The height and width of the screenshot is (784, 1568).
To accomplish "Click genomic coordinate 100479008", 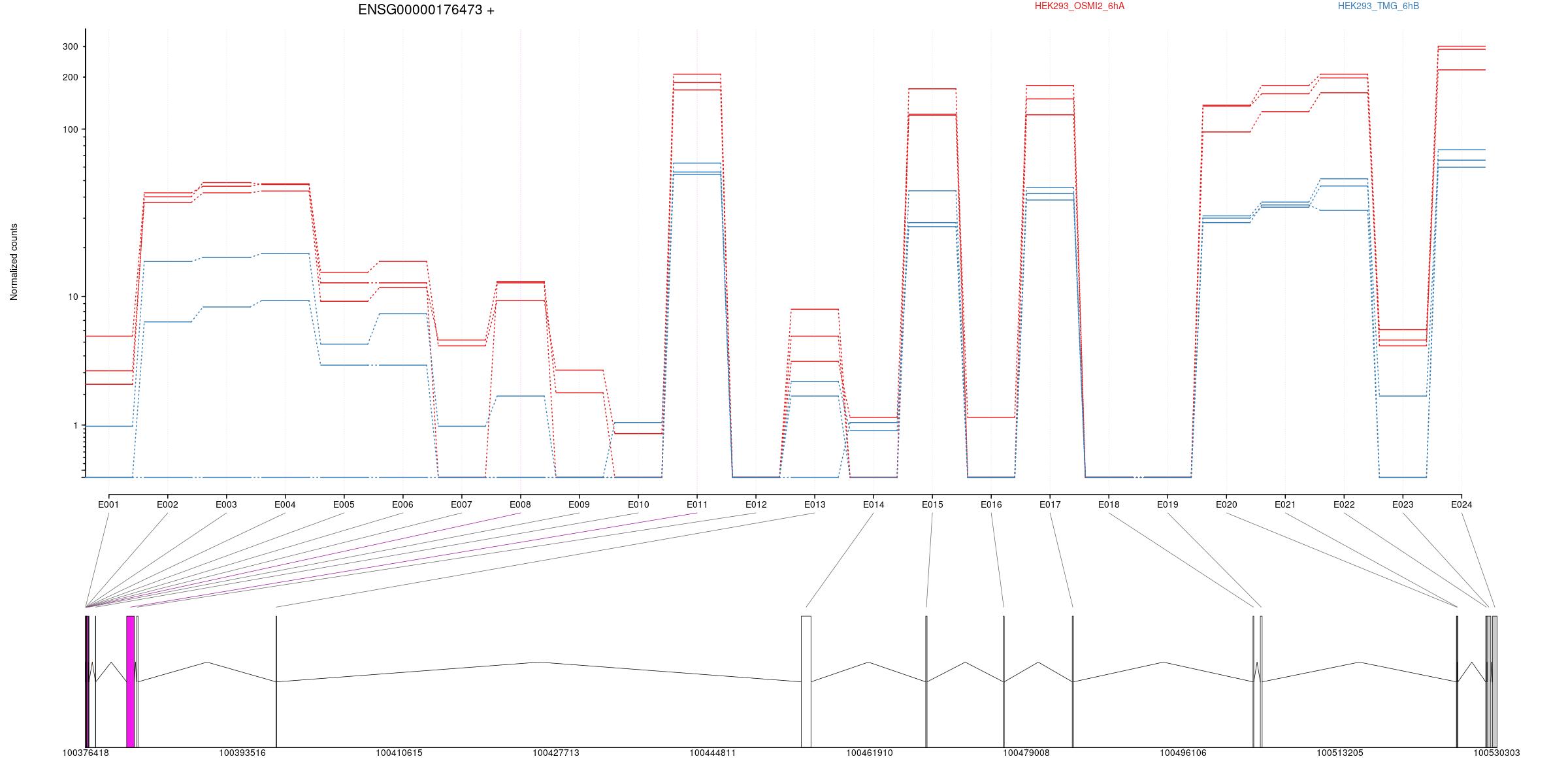I will pos(1026,753).
